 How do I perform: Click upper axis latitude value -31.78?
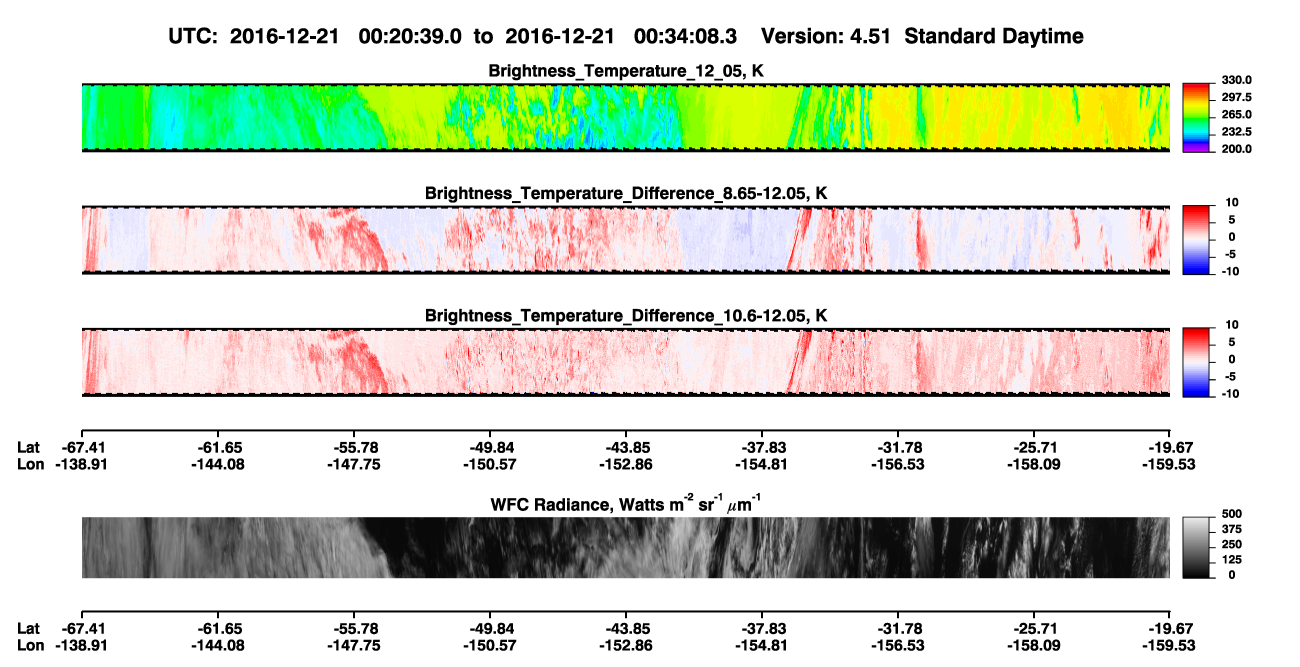[x=898, y=446]
